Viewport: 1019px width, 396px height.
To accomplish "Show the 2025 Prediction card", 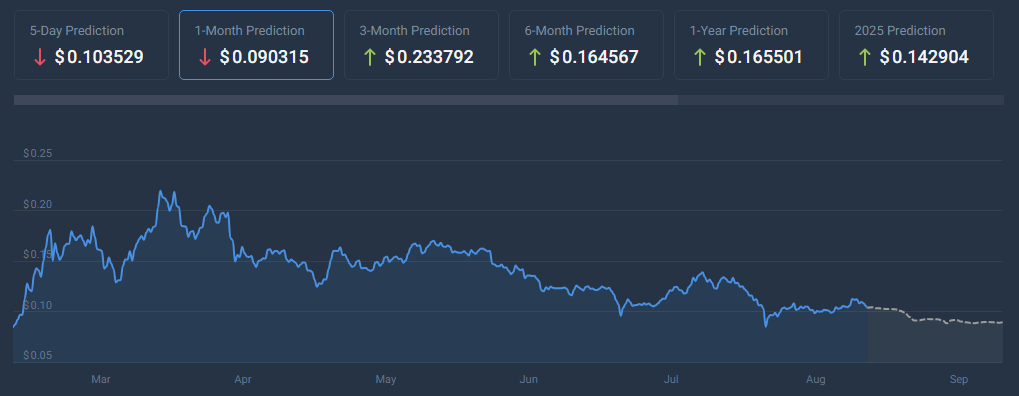I will (x=916, y=45).
